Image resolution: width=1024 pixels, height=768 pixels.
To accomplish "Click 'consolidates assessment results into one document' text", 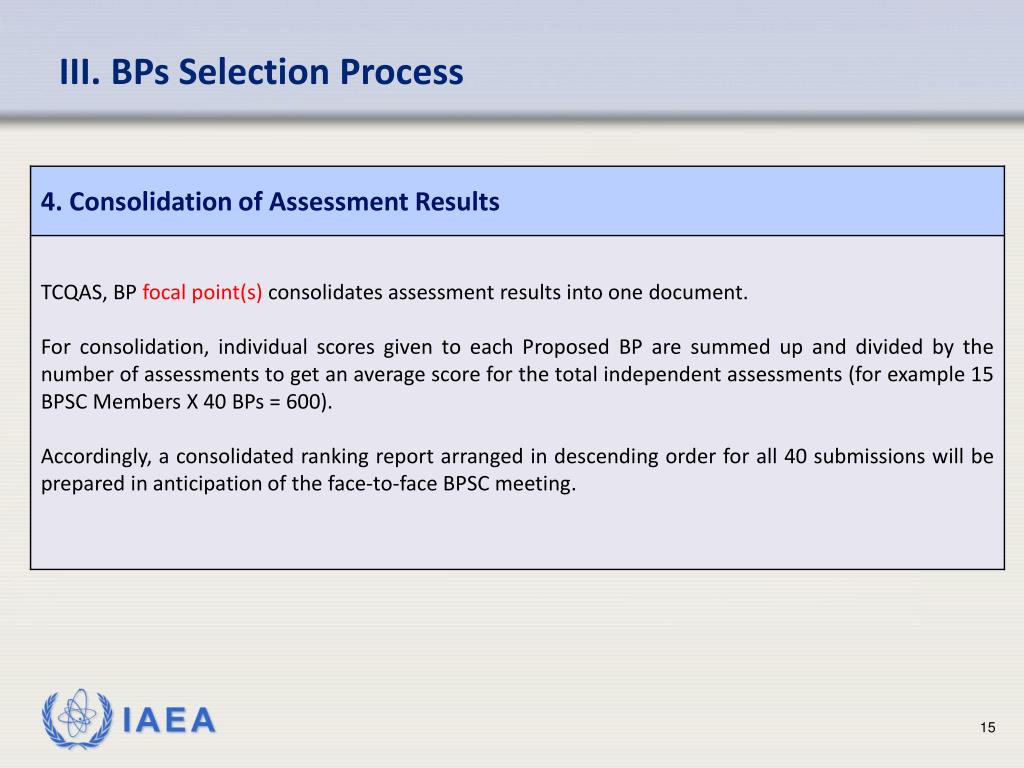I will [x=507, y=292].
